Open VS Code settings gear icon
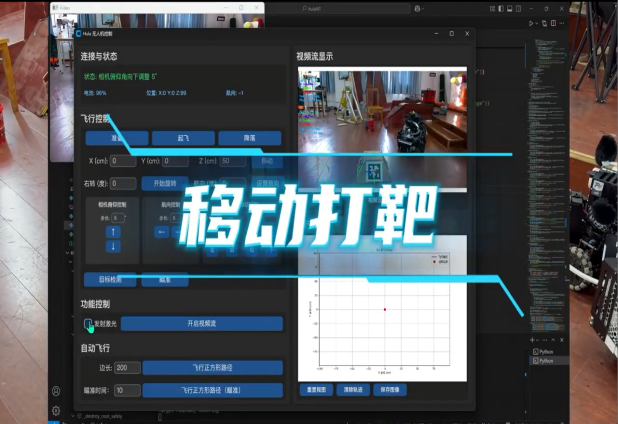Viewport: 618px width, 424px height. tap(56, 410)
